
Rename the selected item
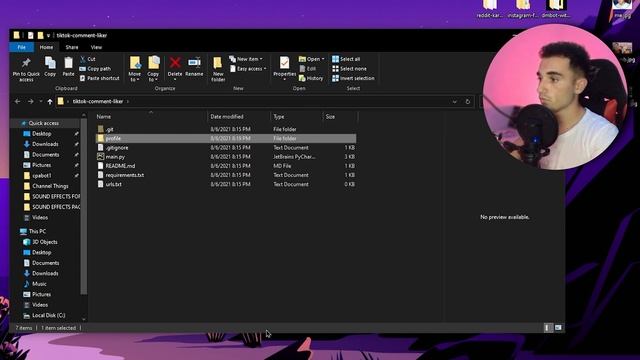[x=194, y=67]
